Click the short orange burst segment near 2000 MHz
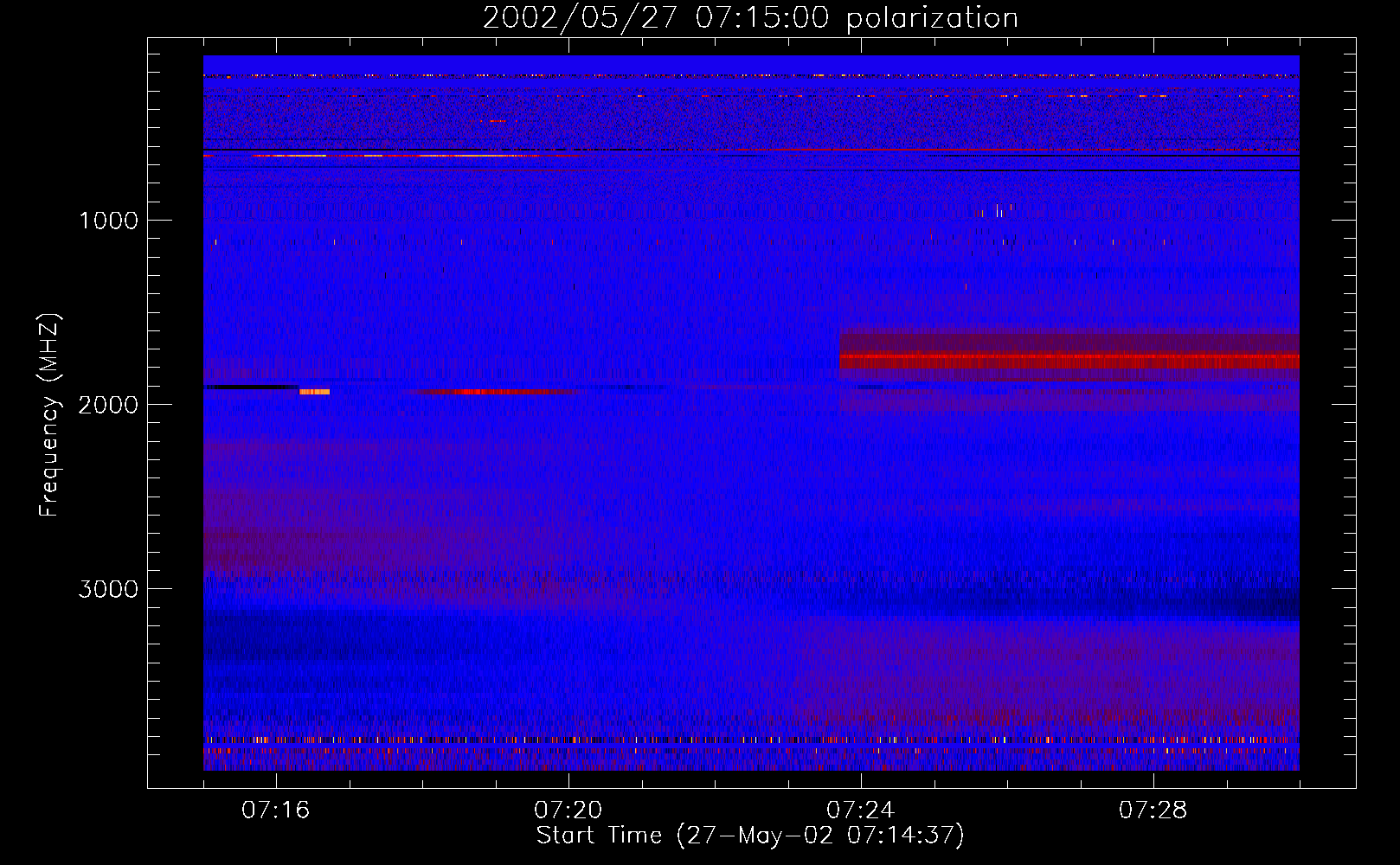Screen dimensions: 1400x865 [315, 392]
